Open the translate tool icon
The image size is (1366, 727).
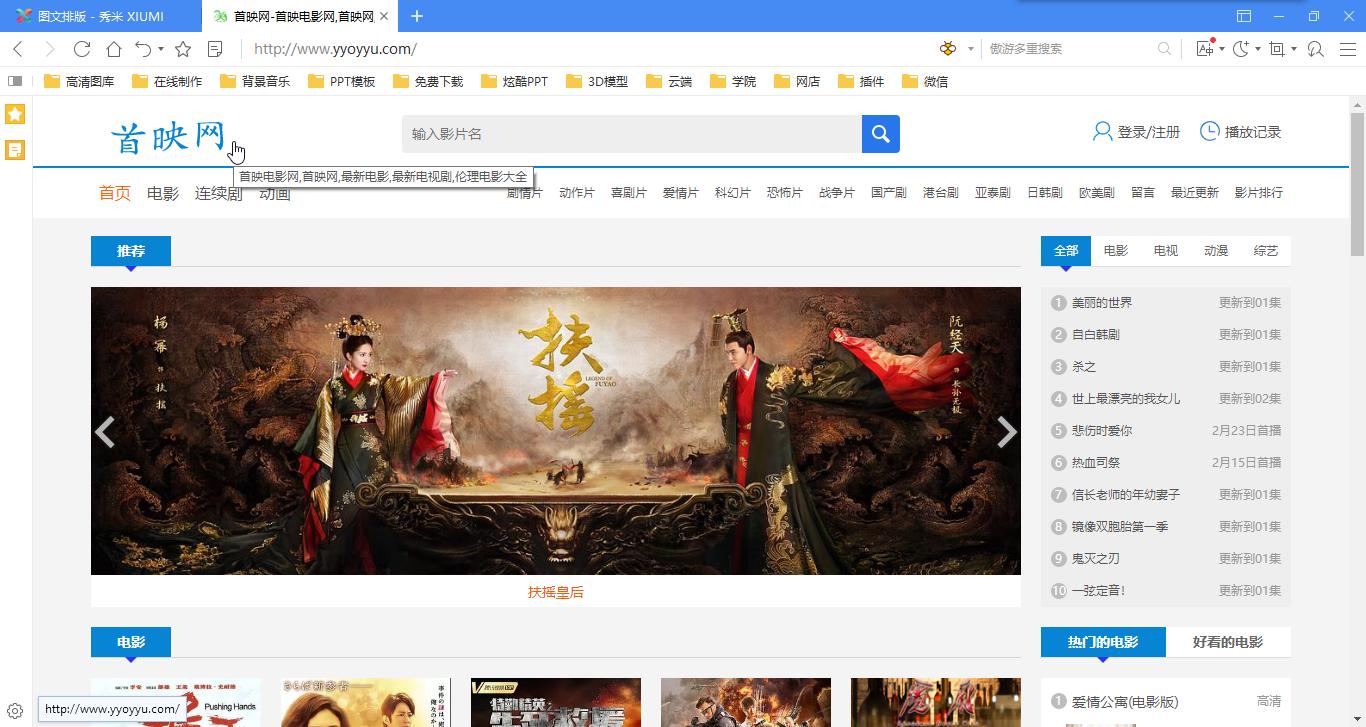(1205, 49)
